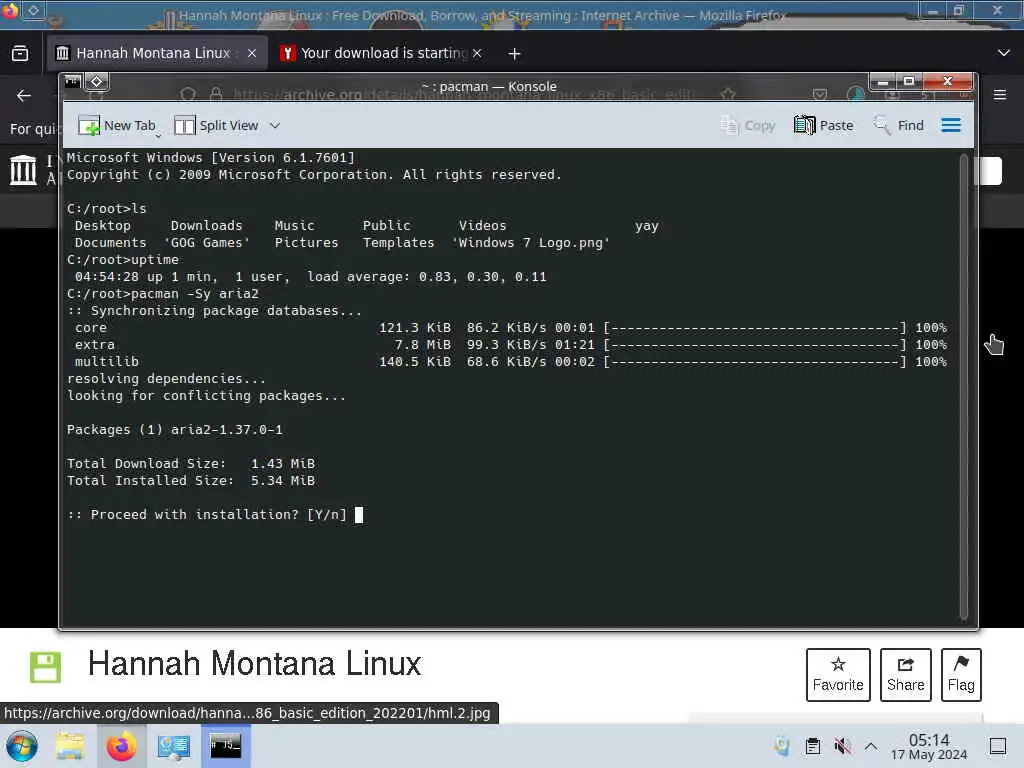Click the 'pacman -Sy aria2' command line
The width and height of the screenshot is (1024, 768).
coord(163,294)
